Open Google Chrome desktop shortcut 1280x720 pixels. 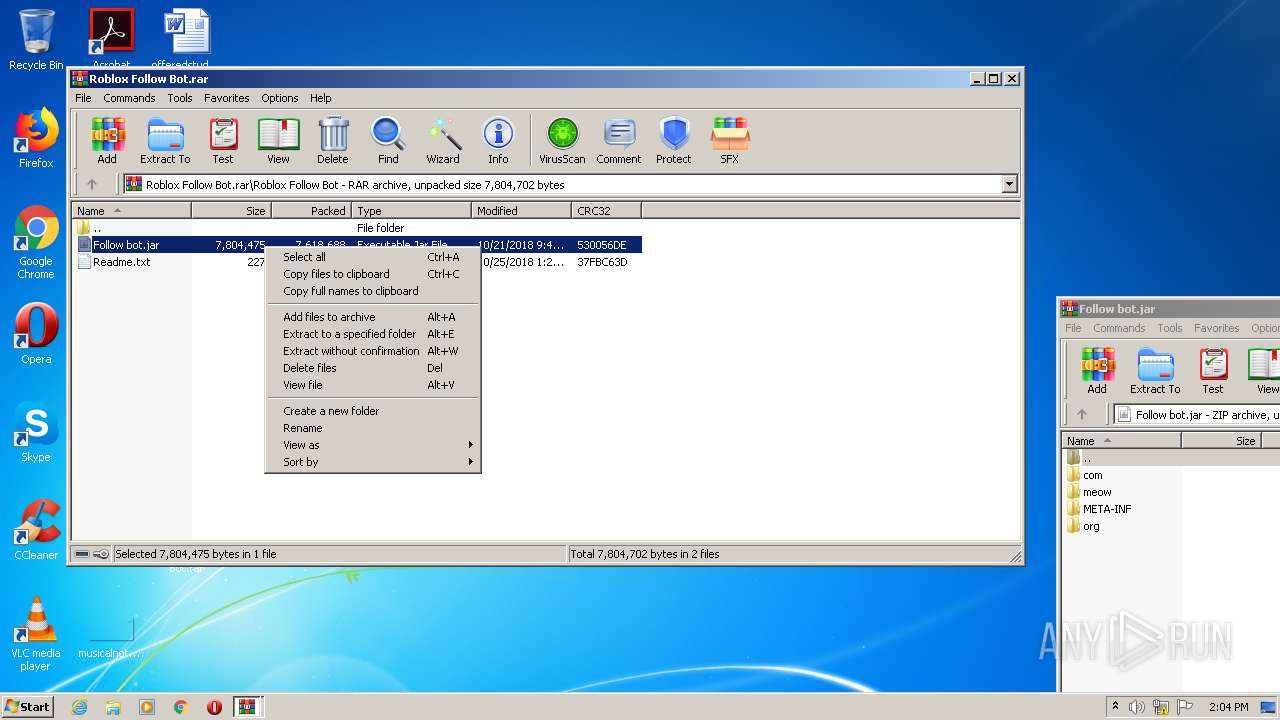click(36, 243)
